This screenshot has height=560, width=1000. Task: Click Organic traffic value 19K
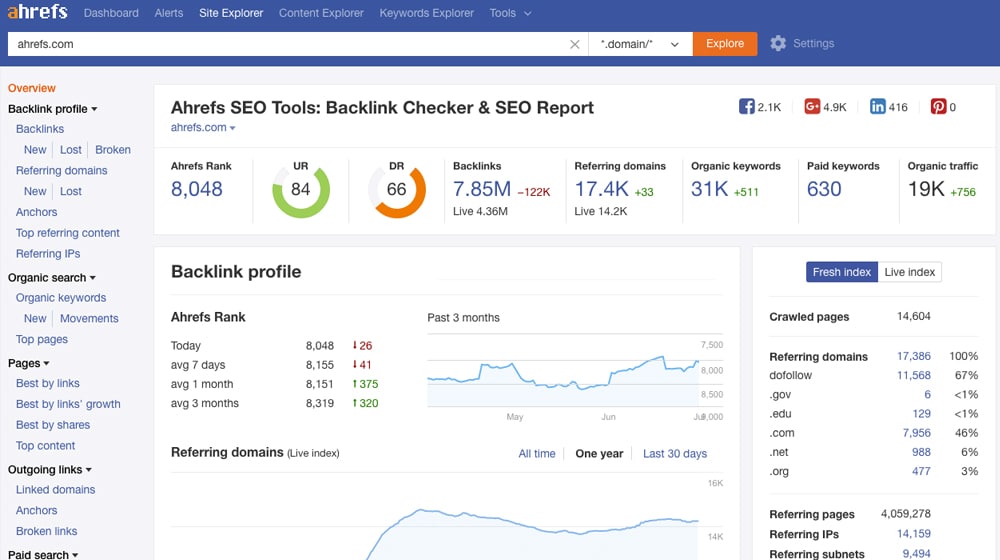[x=926, y=189]
